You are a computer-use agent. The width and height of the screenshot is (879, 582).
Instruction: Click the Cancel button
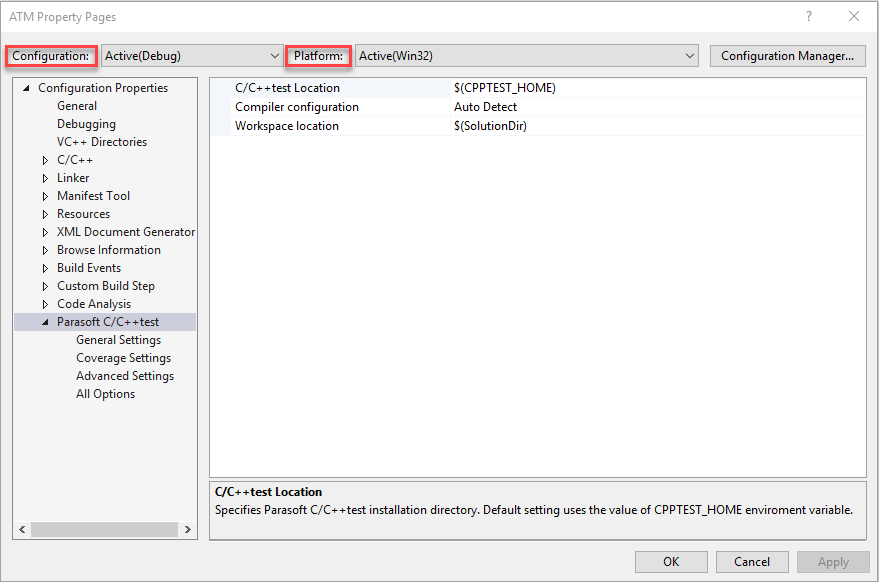coord(752,562)
